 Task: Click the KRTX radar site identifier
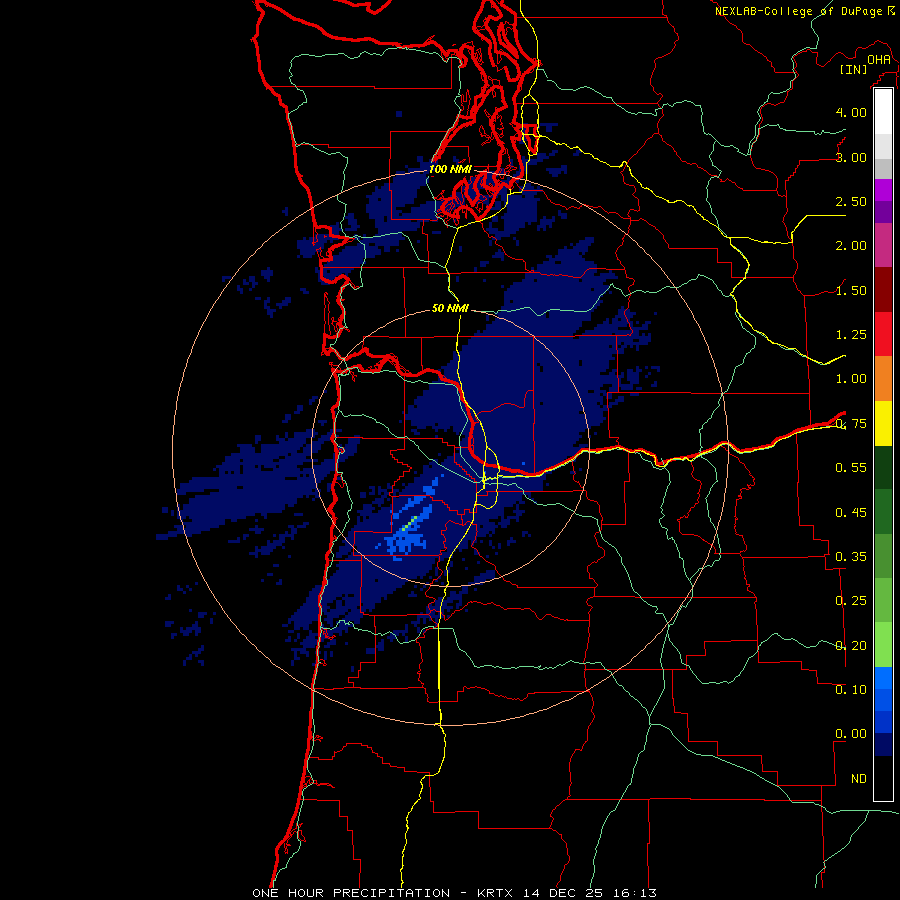496,893
